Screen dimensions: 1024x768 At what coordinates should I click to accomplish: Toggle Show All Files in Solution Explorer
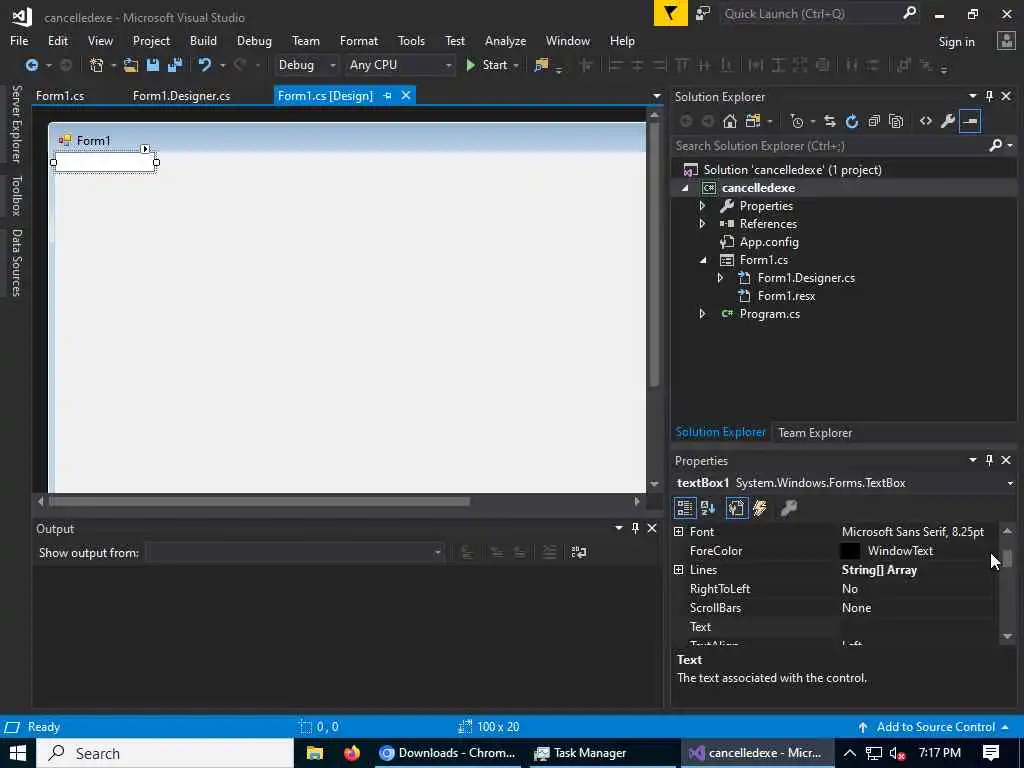click(x=896, y=121)
